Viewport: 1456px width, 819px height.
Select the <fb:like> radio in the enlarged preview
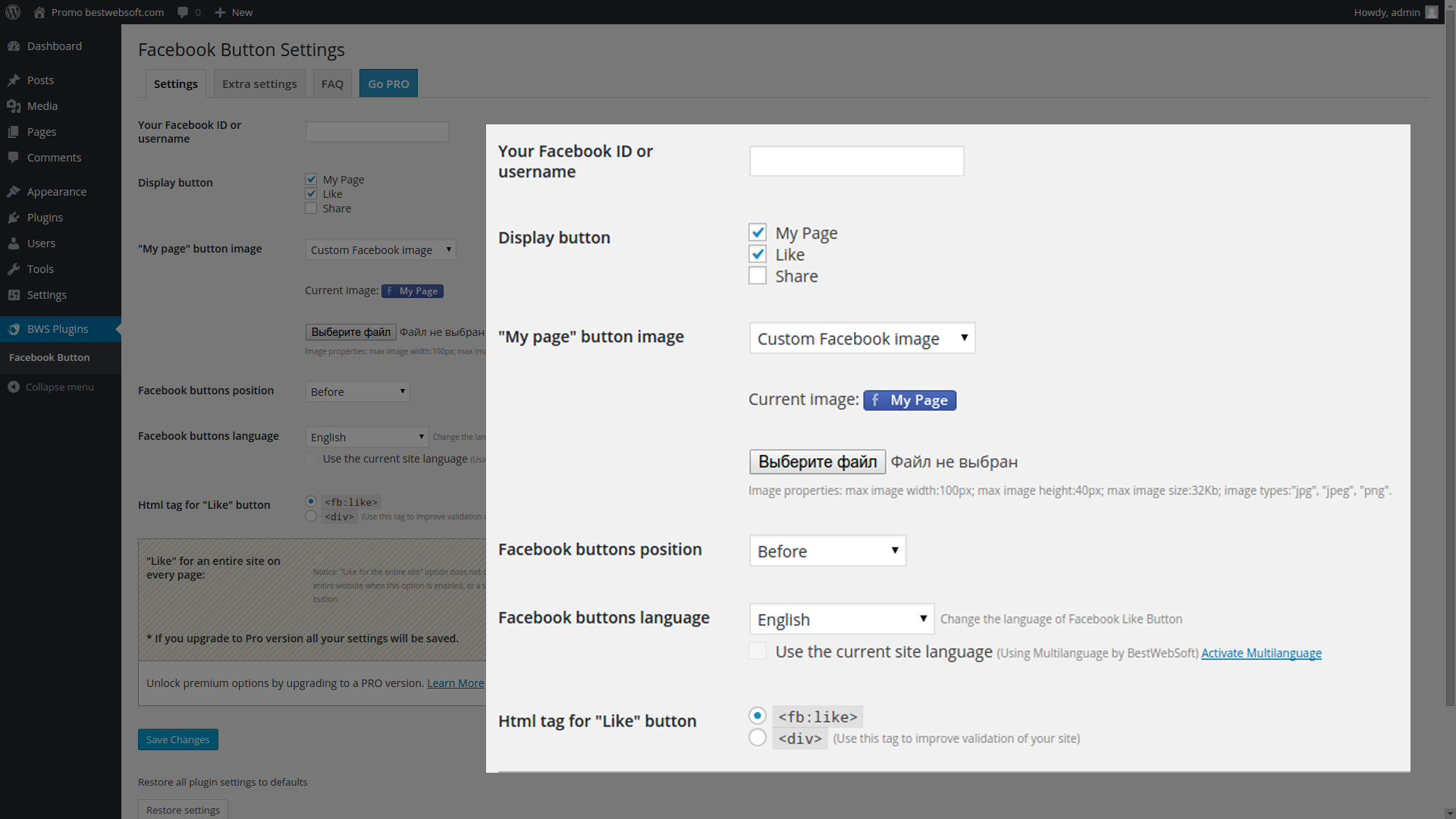tap(758, 716)
